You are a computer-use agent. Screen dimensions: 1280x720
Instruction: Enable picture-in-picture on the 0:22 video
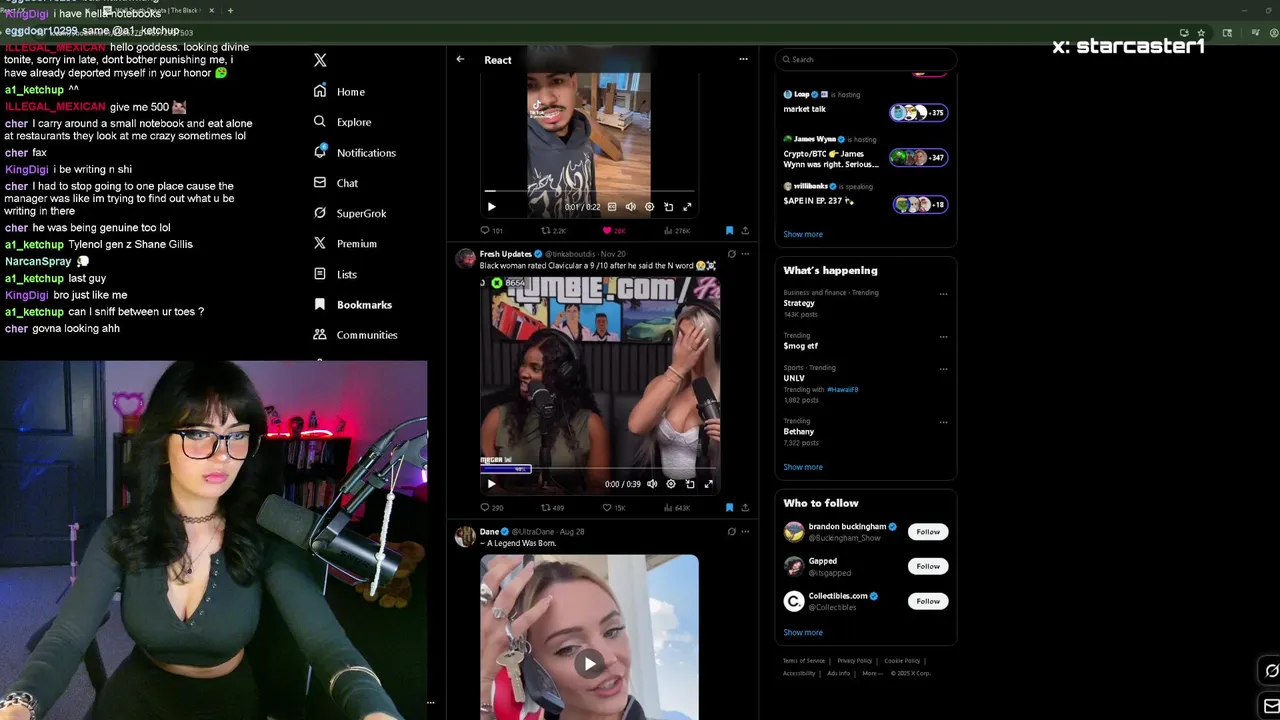[668, 207]
